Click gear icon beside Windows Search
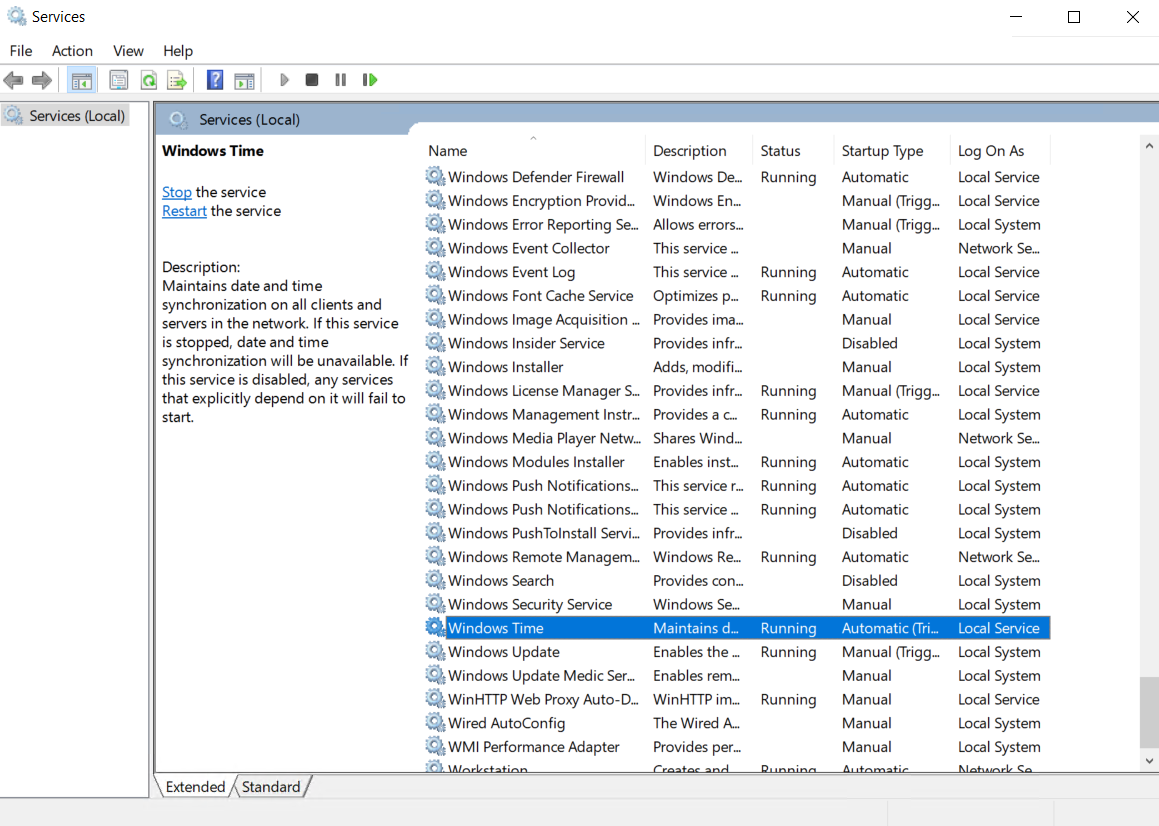 pos(435,580)
